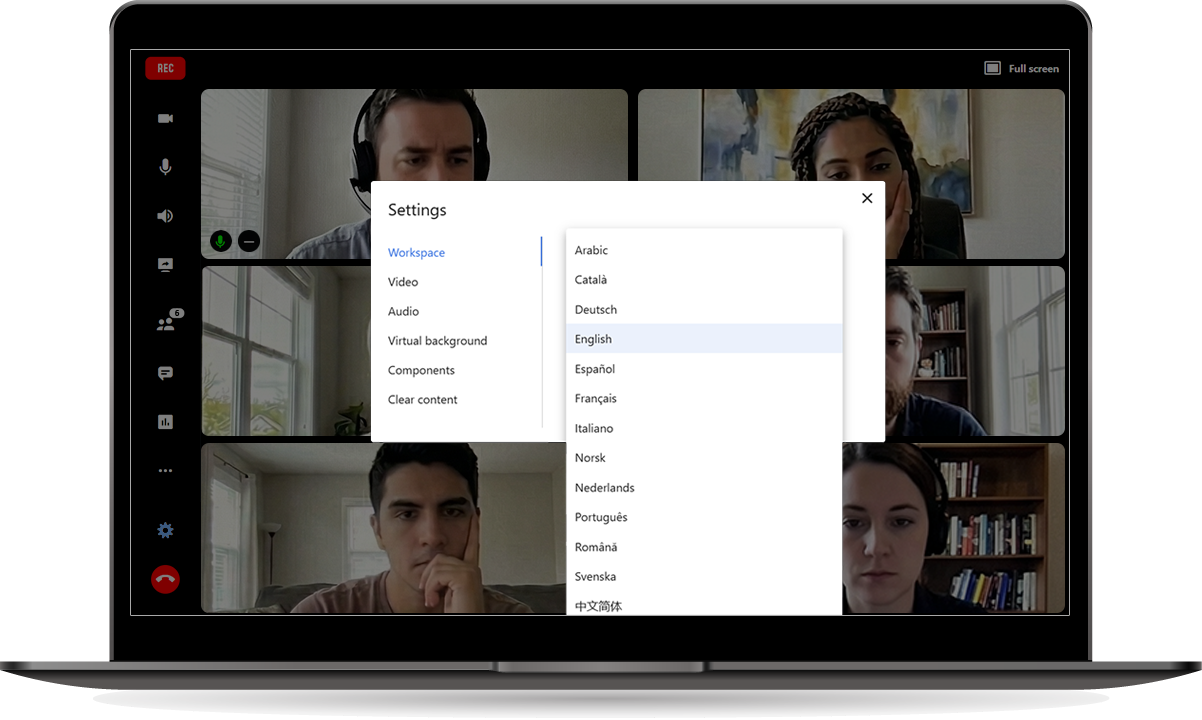Image resolution: width=1202 pixels, height=720 pixels.
Task: Click the red REC recording button
Action: (x=165, y=68)
